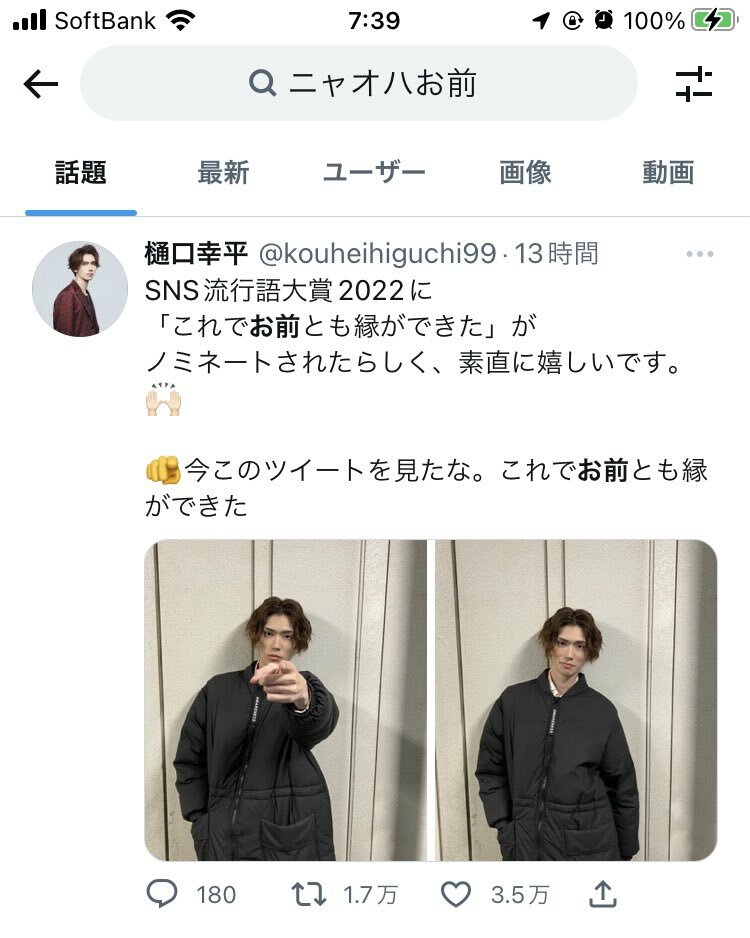Open the 動画 tab
This screenshot has width=750, height=938.
click(x=668, y=173)
